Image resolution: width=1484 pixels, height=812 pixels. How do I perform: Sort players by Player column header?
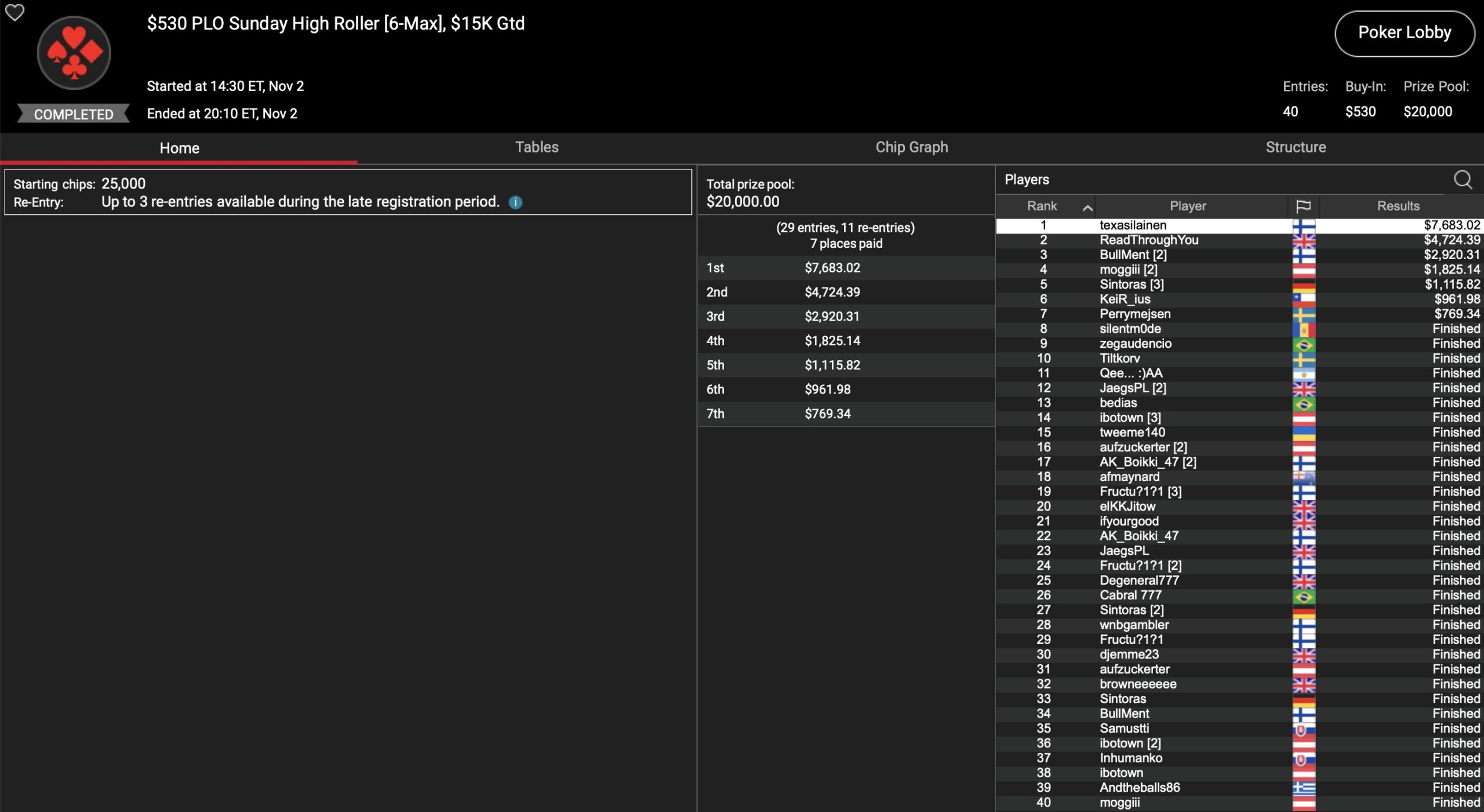click(1187, 206)
